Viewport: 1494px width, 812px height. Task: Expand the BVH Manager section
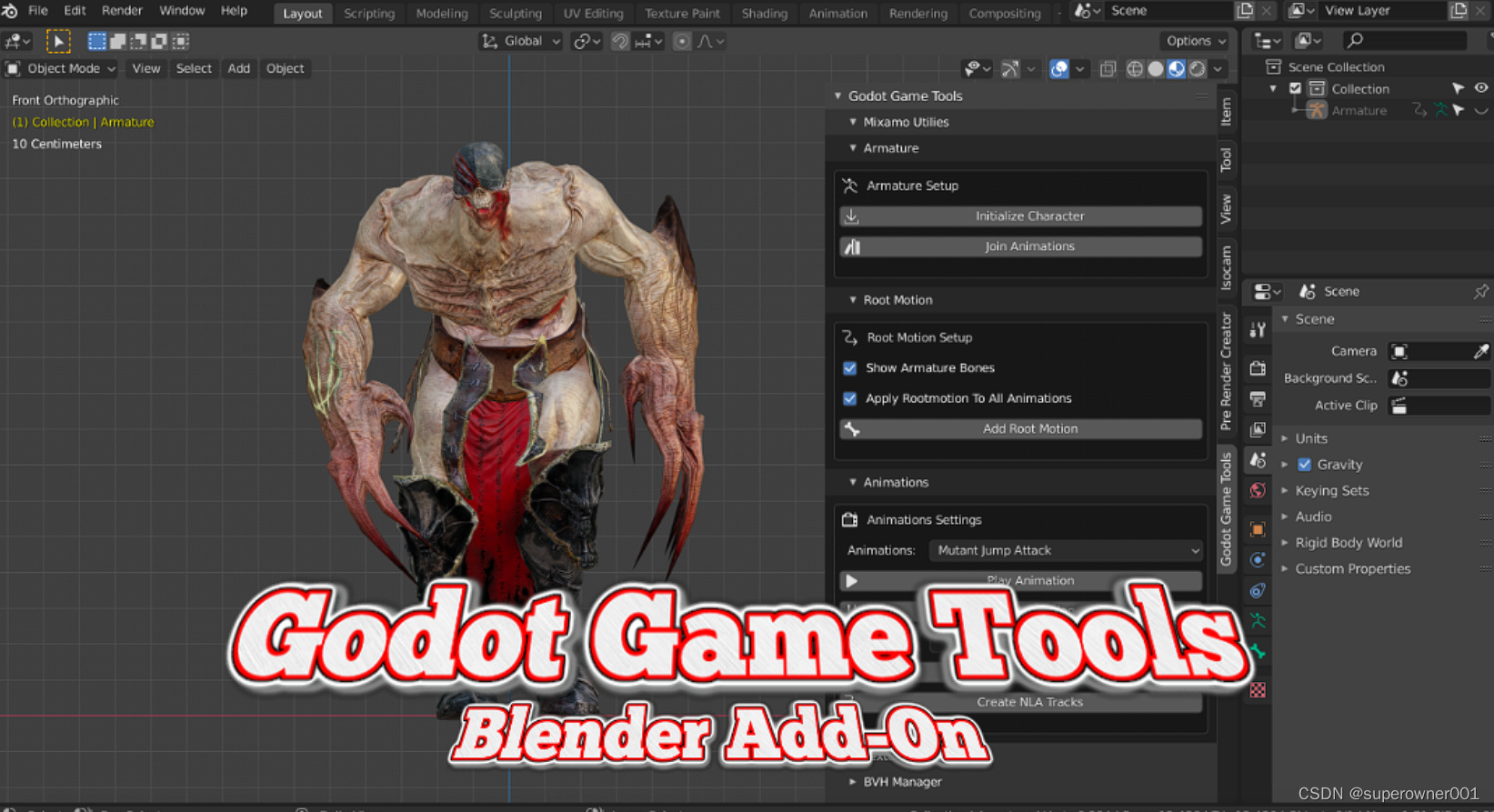853,782
